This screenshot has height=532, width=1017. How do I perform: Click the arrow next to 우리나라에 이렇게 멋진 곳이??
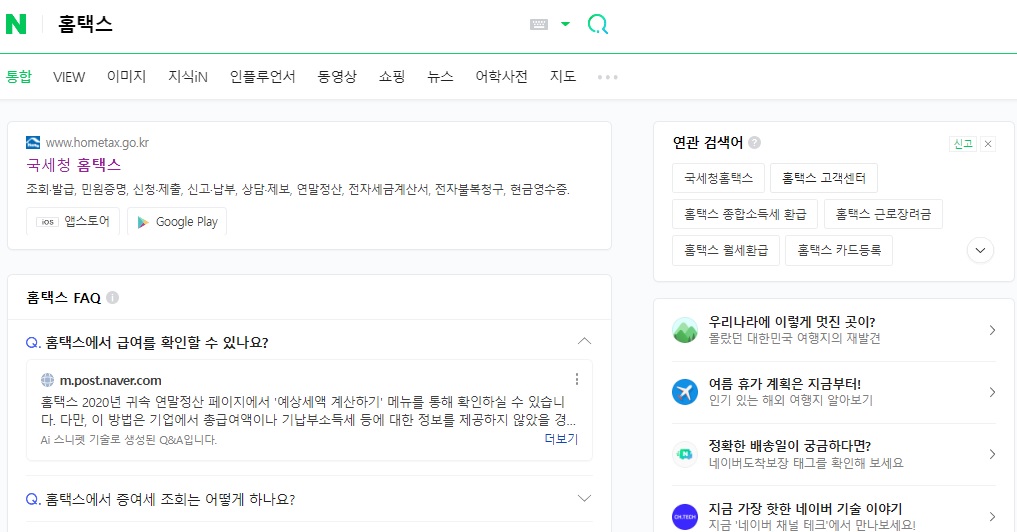pyautogui.click(x=992, y=330)
